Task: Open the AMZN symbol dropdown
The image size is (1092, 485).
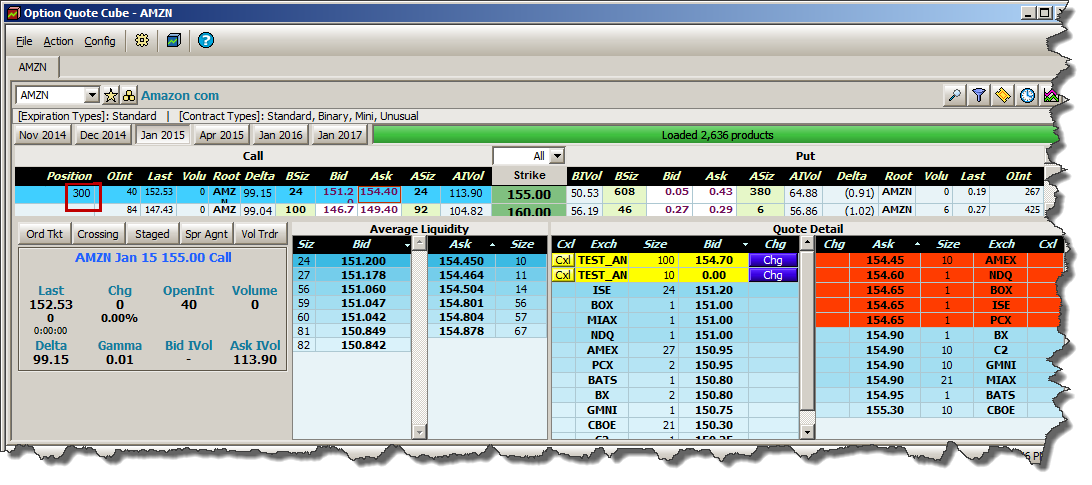Action: pyautogui.click(x=92, y=96)
